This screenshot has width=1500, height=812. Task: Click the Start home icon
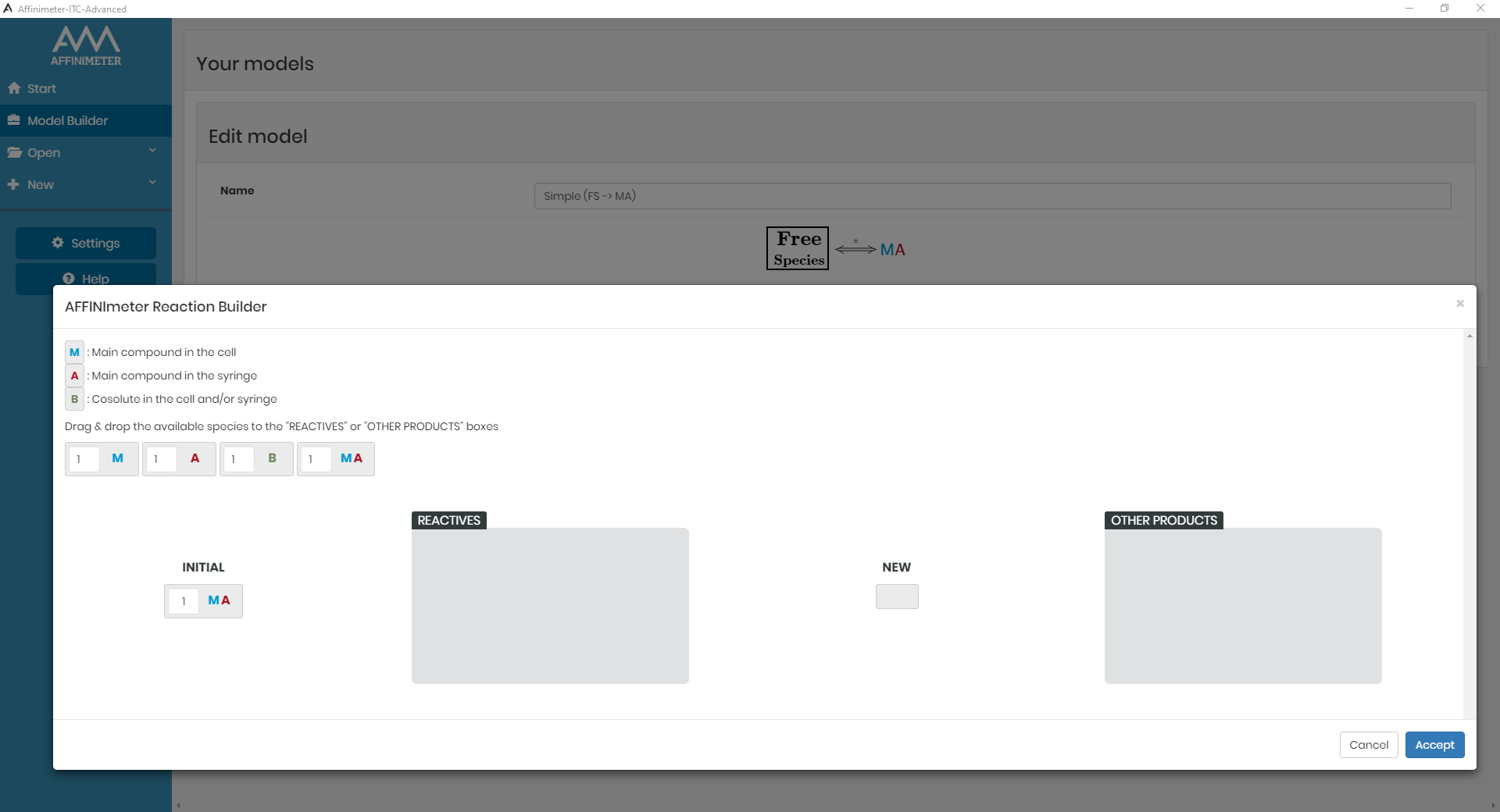14,88
